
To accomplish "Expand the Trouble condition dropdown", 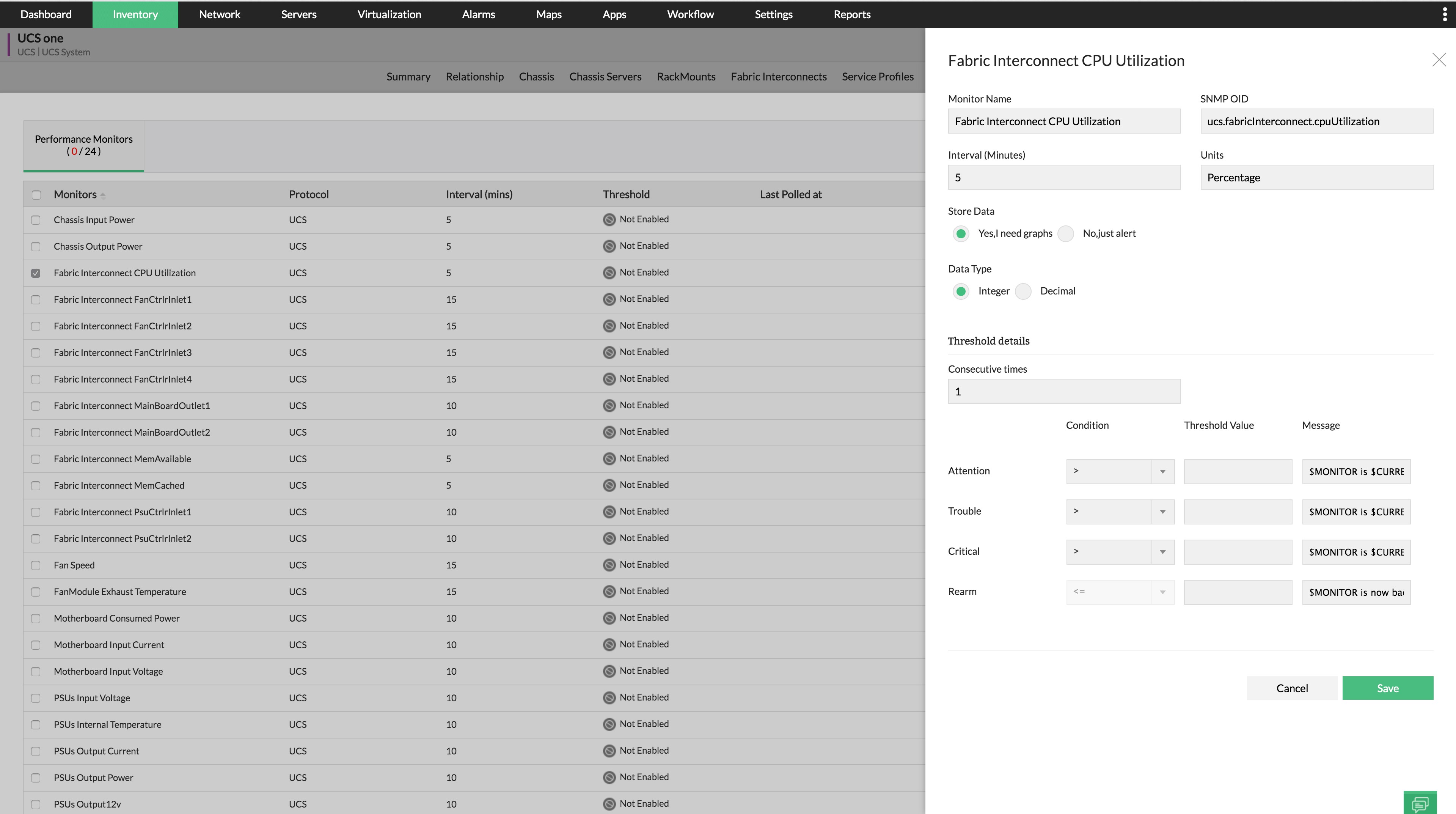I will (x=1120, y=512).
